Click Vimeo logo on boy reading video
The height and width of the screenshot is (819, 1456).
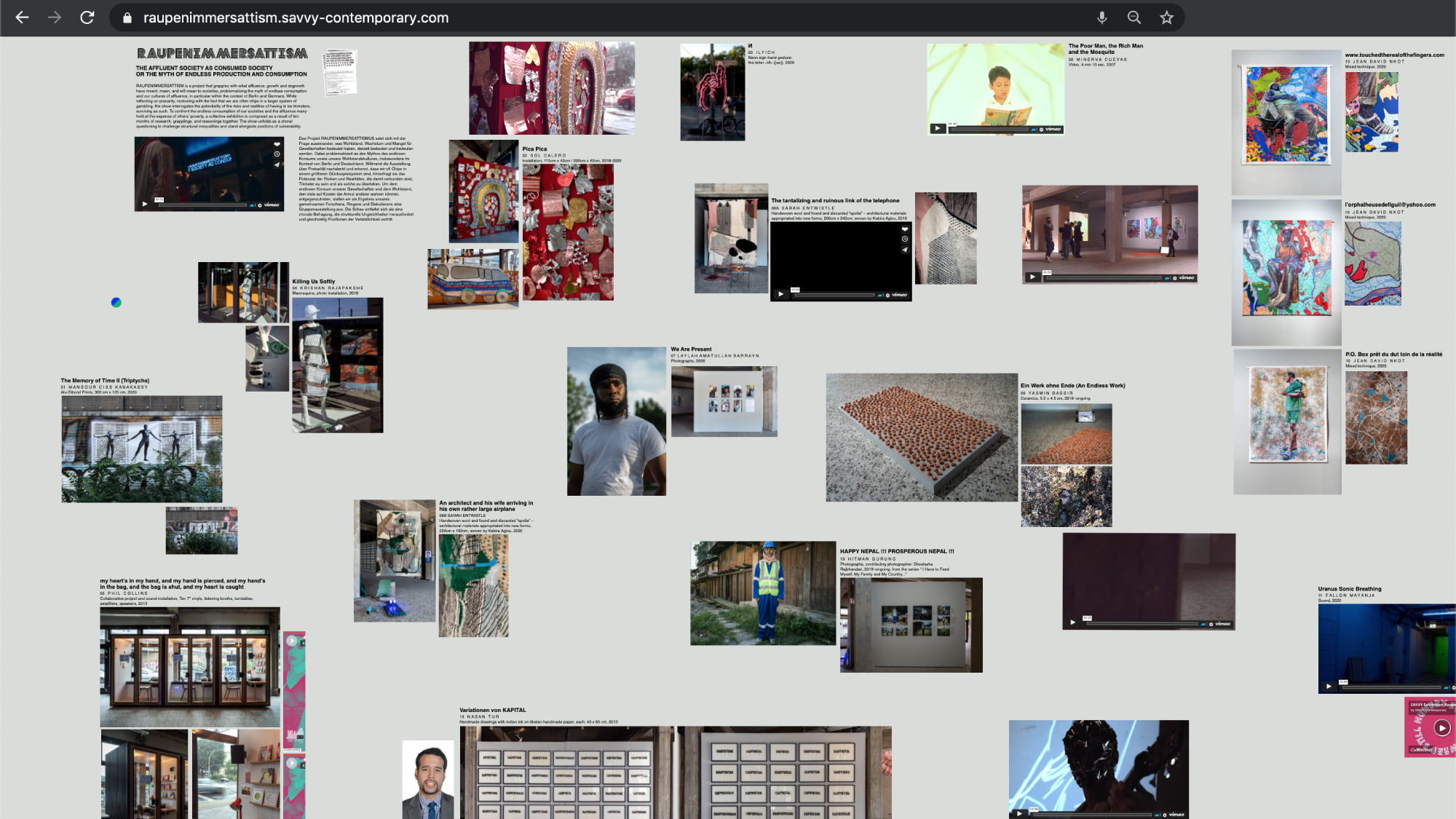coord(1053,130)
